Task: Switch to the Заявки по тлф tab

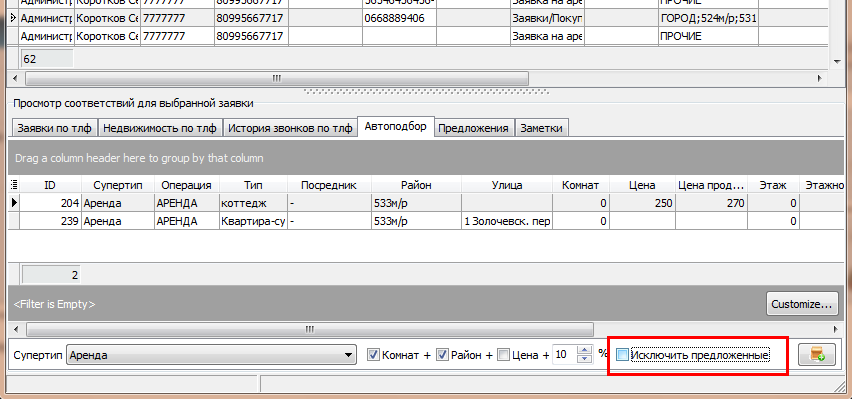Action: coord(54,128)
